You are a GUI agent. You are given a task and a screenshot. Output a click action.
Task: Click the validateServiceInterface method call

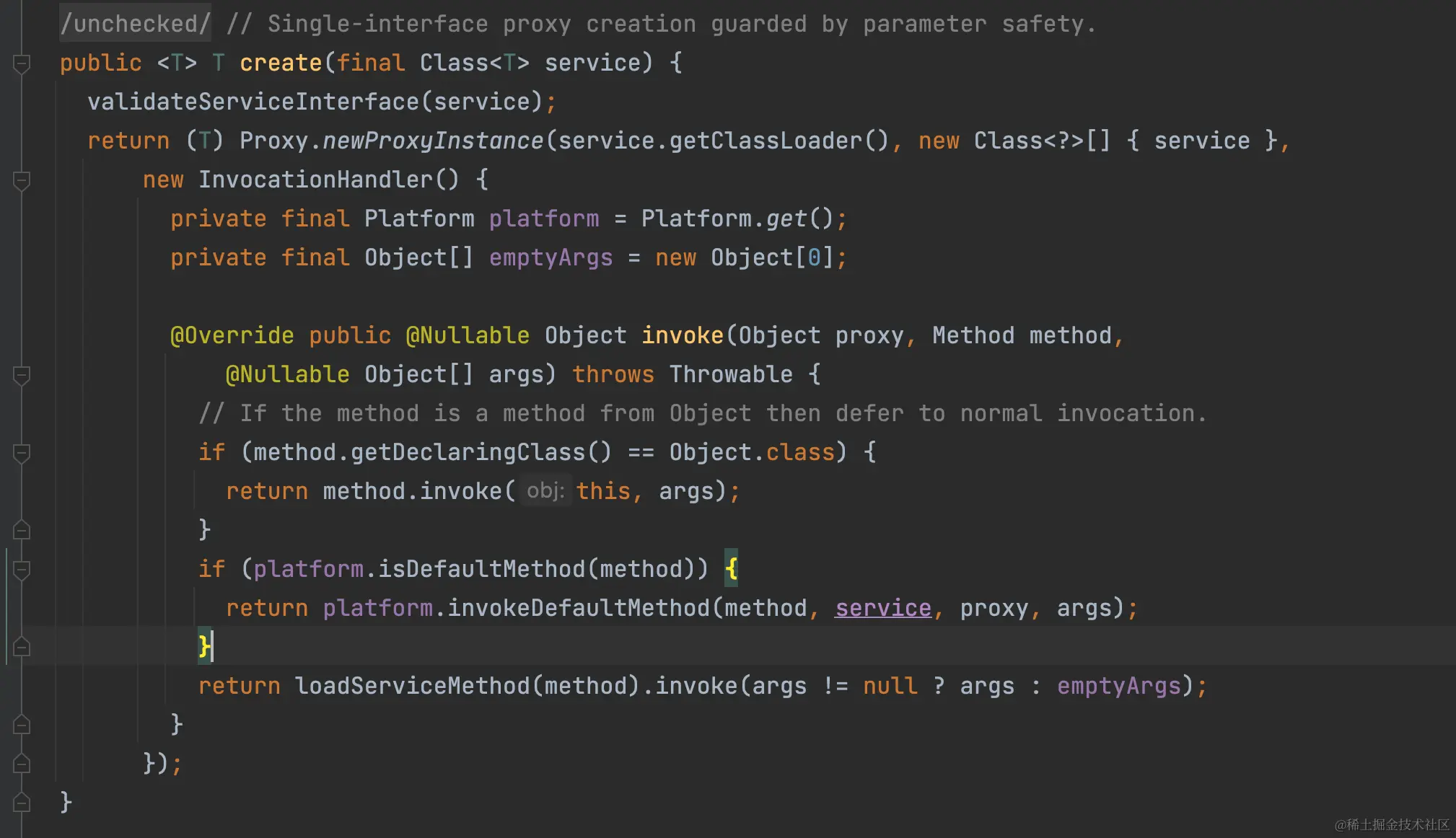click(x=253, y=102)
